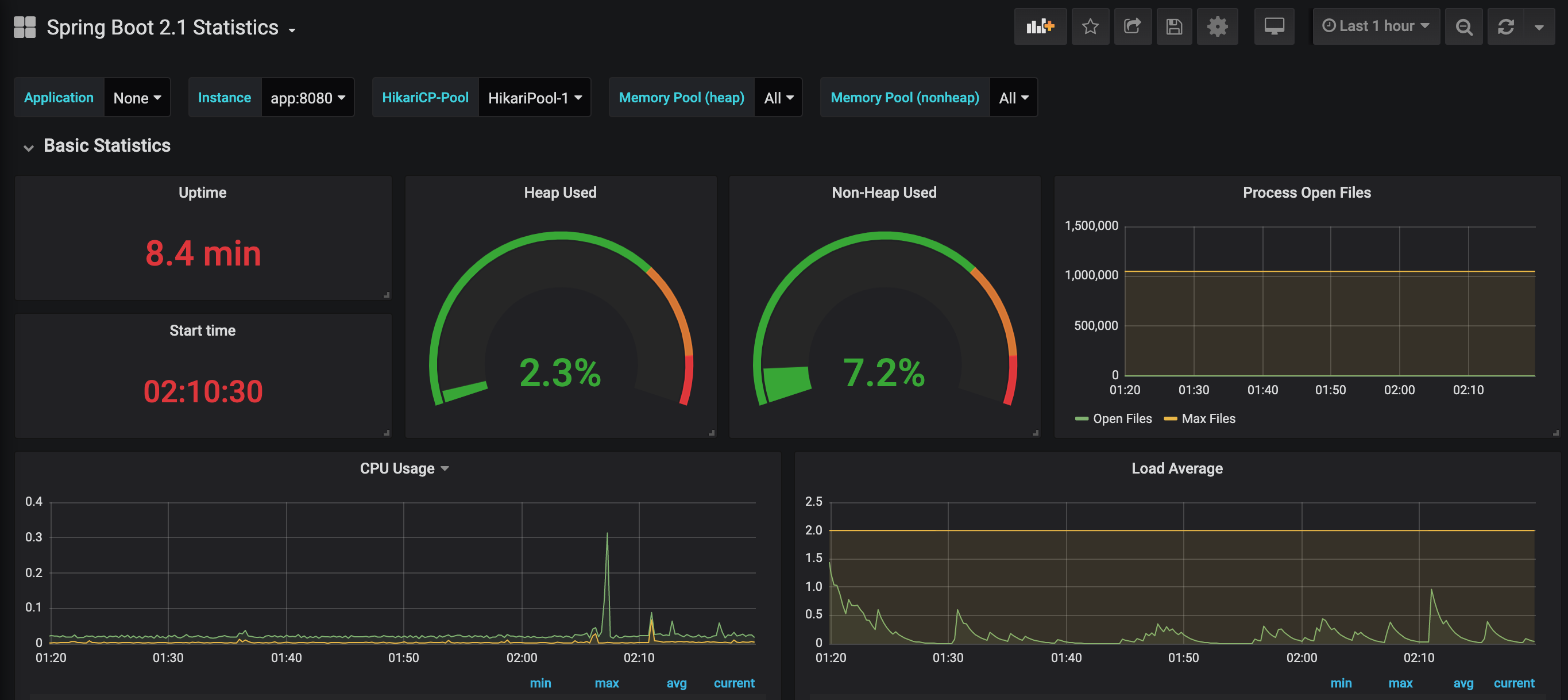Click the Heap Used panel resize handle
The height and width of the screenshot is (700, 1568).
point(711,433)
